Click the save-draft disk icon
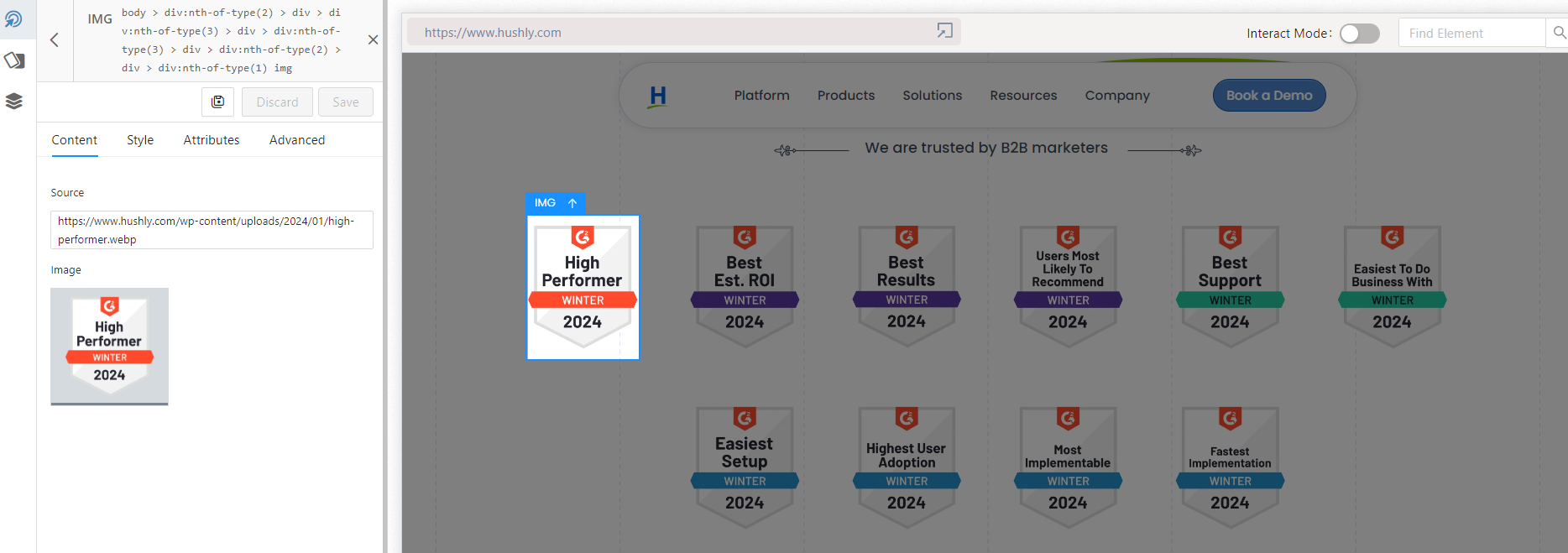The height and width of the screenshot is (553, 1568). (x=217, y=102)
